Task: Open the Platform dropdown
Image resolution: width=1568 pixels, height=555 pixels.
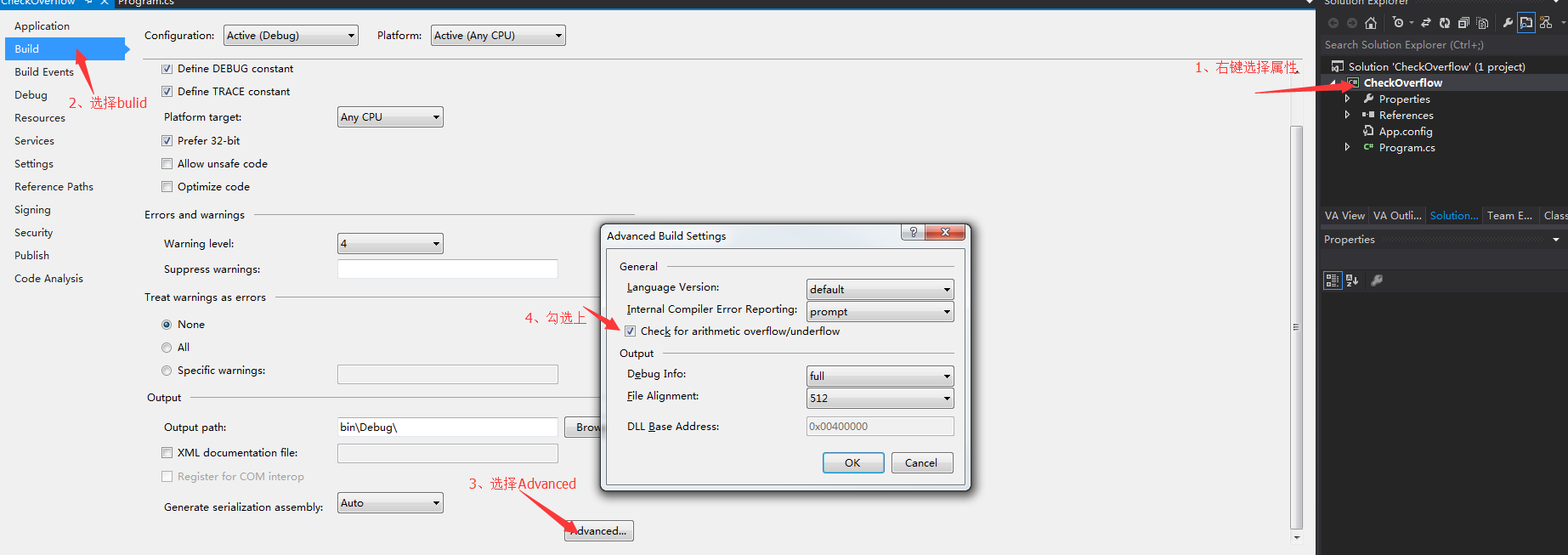Action: (498, 36)
